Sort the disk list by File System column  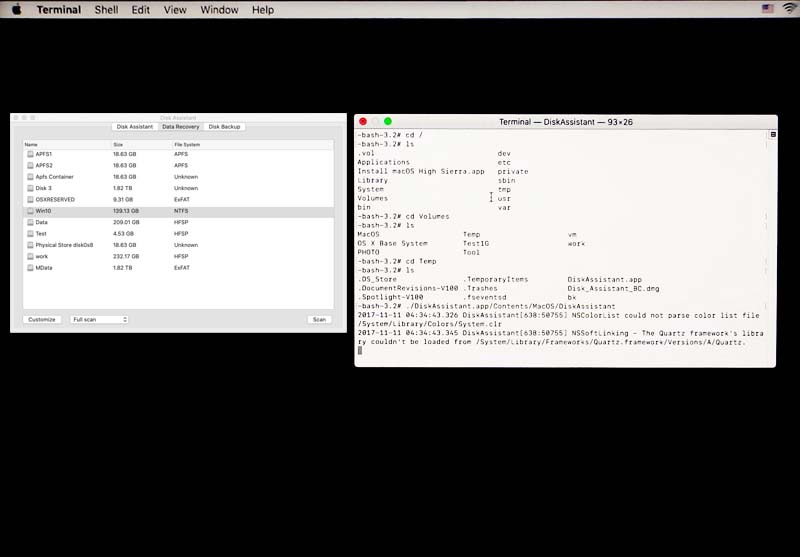(253, 144)
